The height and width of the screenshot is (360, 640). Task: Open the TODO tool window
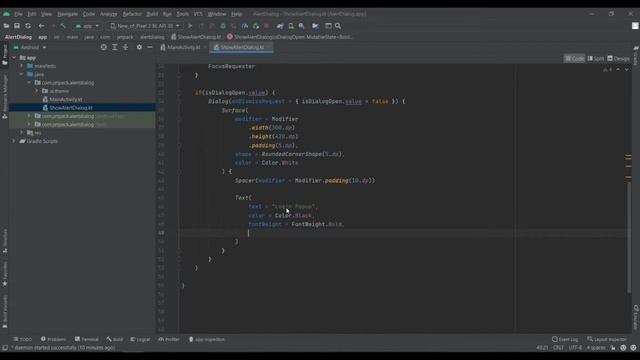click(x=22, y=339)
